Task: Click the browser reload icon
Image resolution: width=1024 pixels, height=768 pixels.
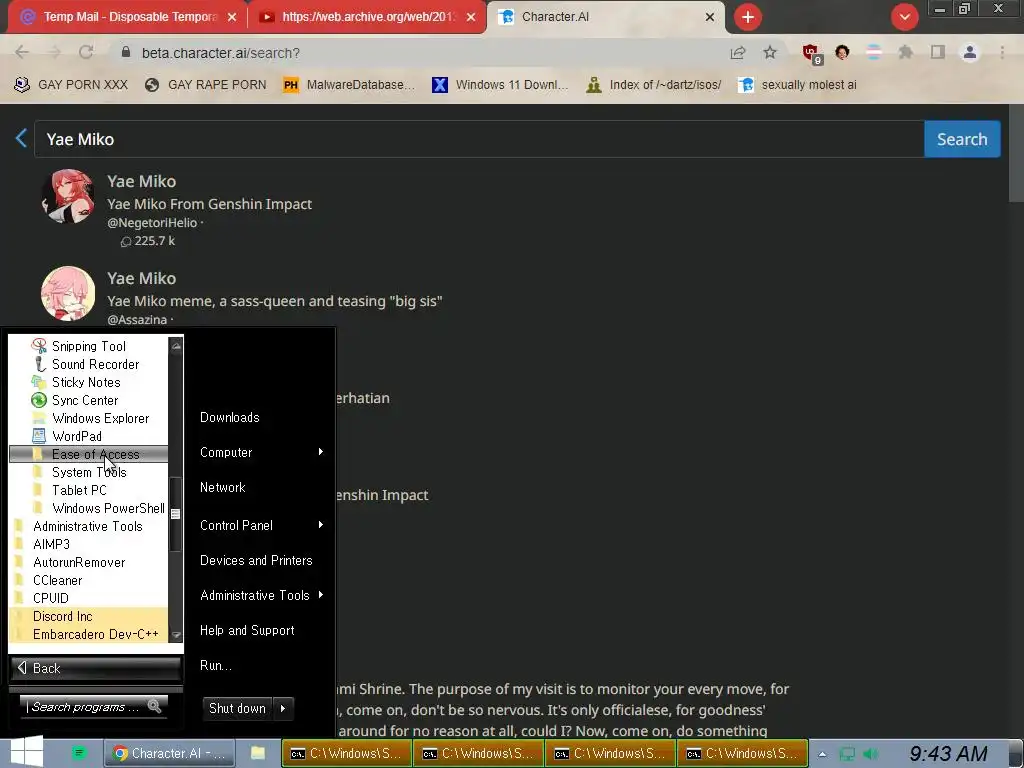Action: click(86, 52)
